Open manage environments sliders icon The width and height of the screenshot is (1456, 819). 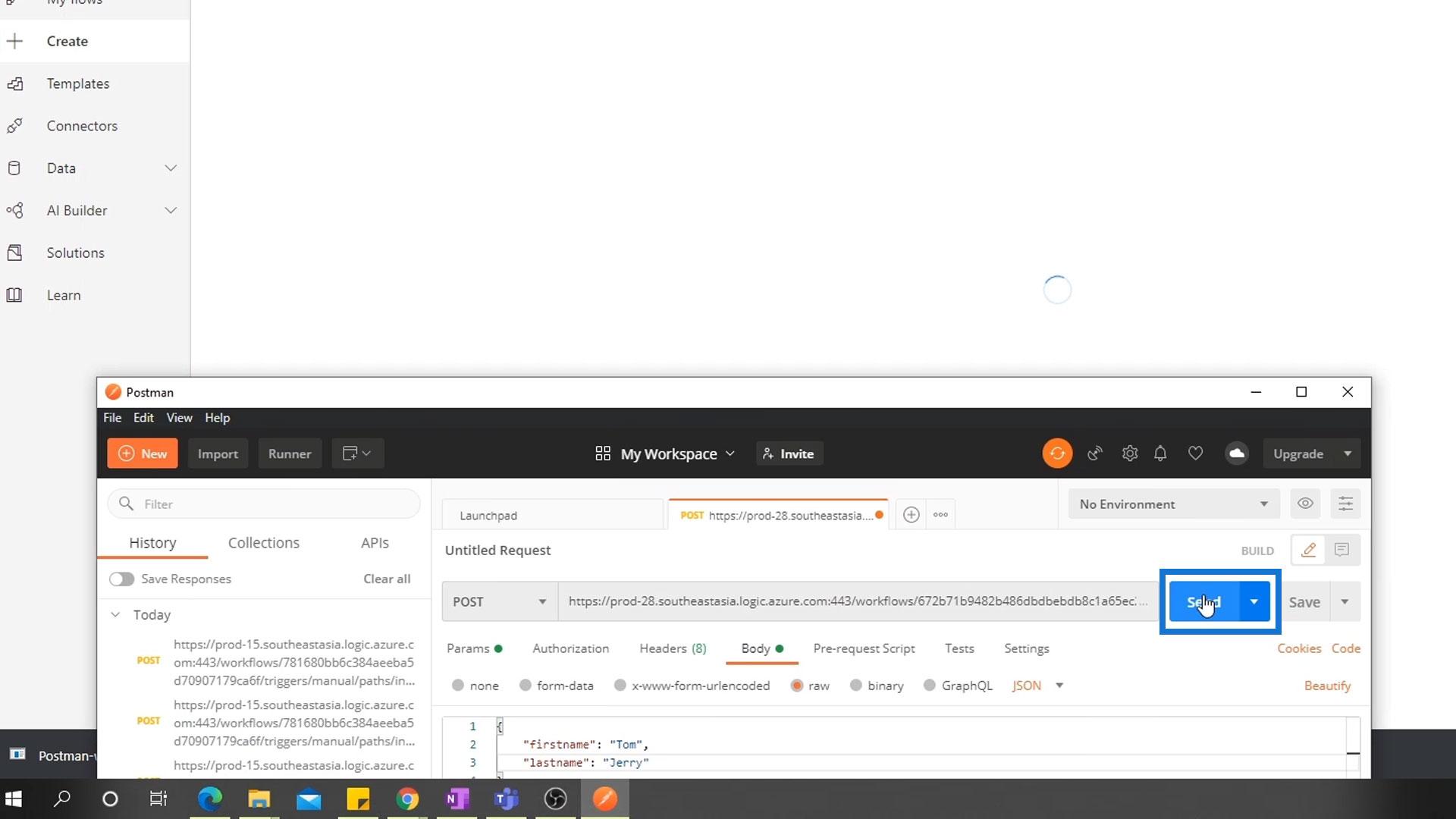click(x=1345, y=504)
